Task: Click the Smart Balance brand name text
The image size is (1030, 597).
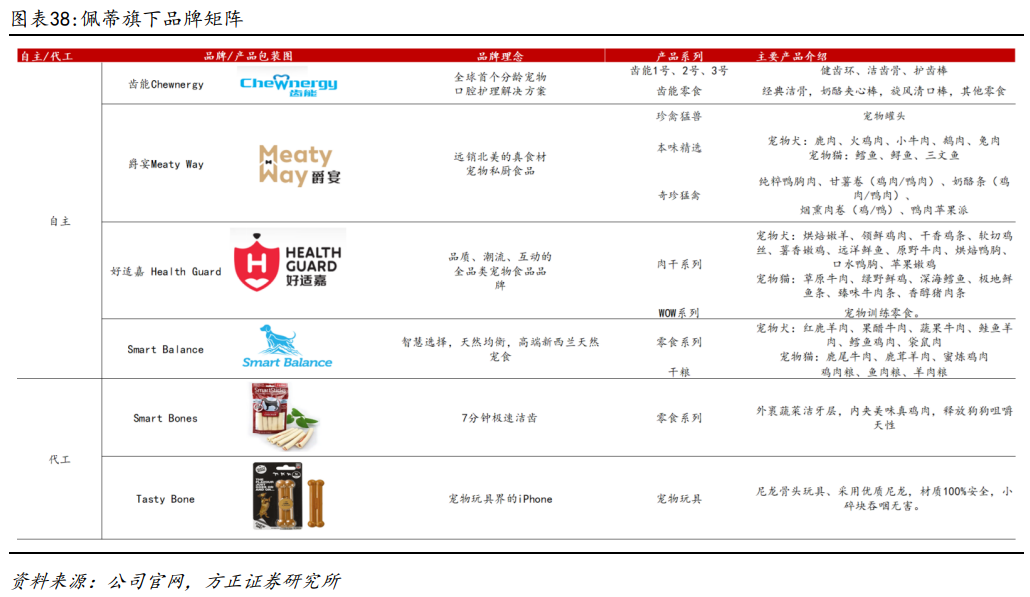Action: (166, 349)
